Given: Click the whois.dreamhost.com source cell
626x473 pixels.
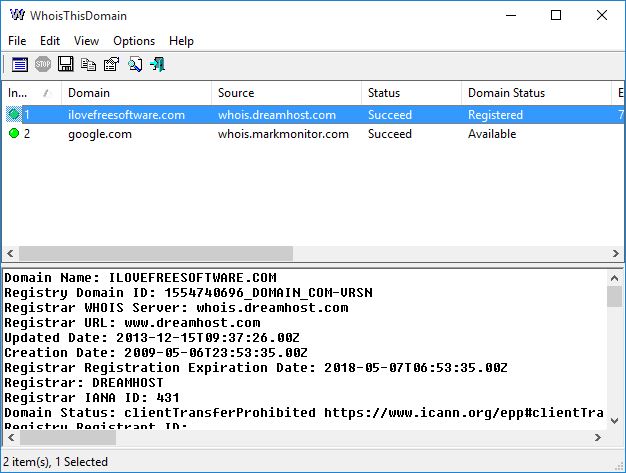Looking at the screenshot, I should pyautogui.click(x=277, y=115).
